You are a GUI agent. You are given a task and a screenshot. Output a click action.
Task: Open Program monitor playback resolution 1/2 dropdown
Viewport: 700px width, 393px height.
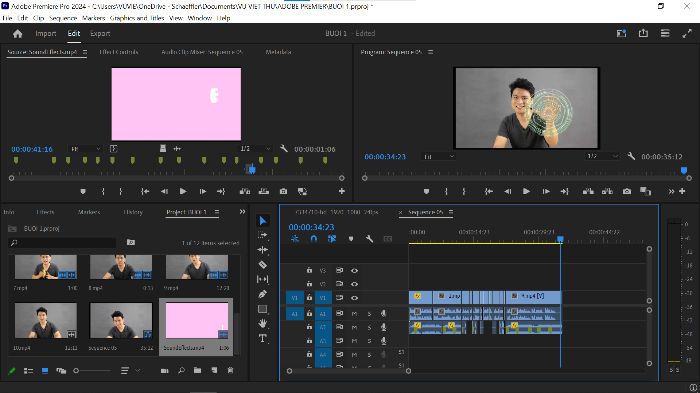(603, 156)
